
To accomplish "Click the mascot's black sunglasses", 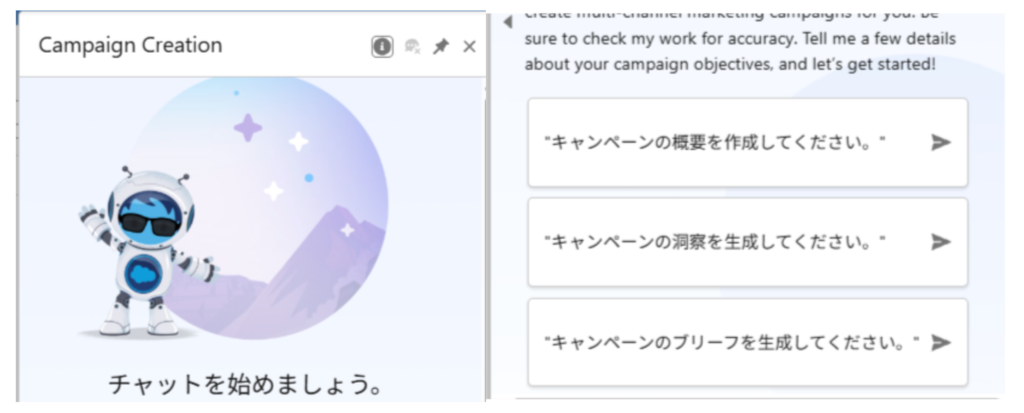I will coord(149,224).
